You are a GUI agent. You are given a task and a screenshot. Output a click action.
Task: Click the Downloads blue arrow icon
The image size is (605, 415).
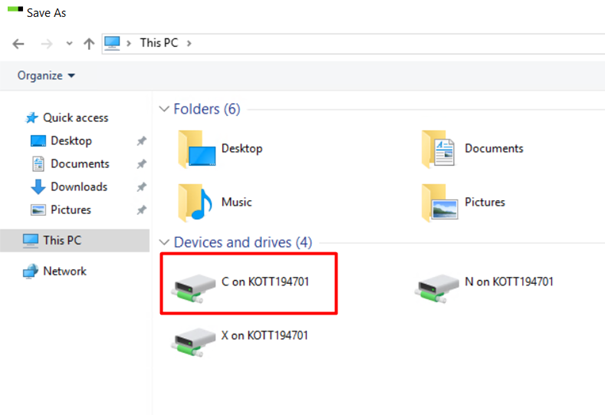(x=38, y=187)
